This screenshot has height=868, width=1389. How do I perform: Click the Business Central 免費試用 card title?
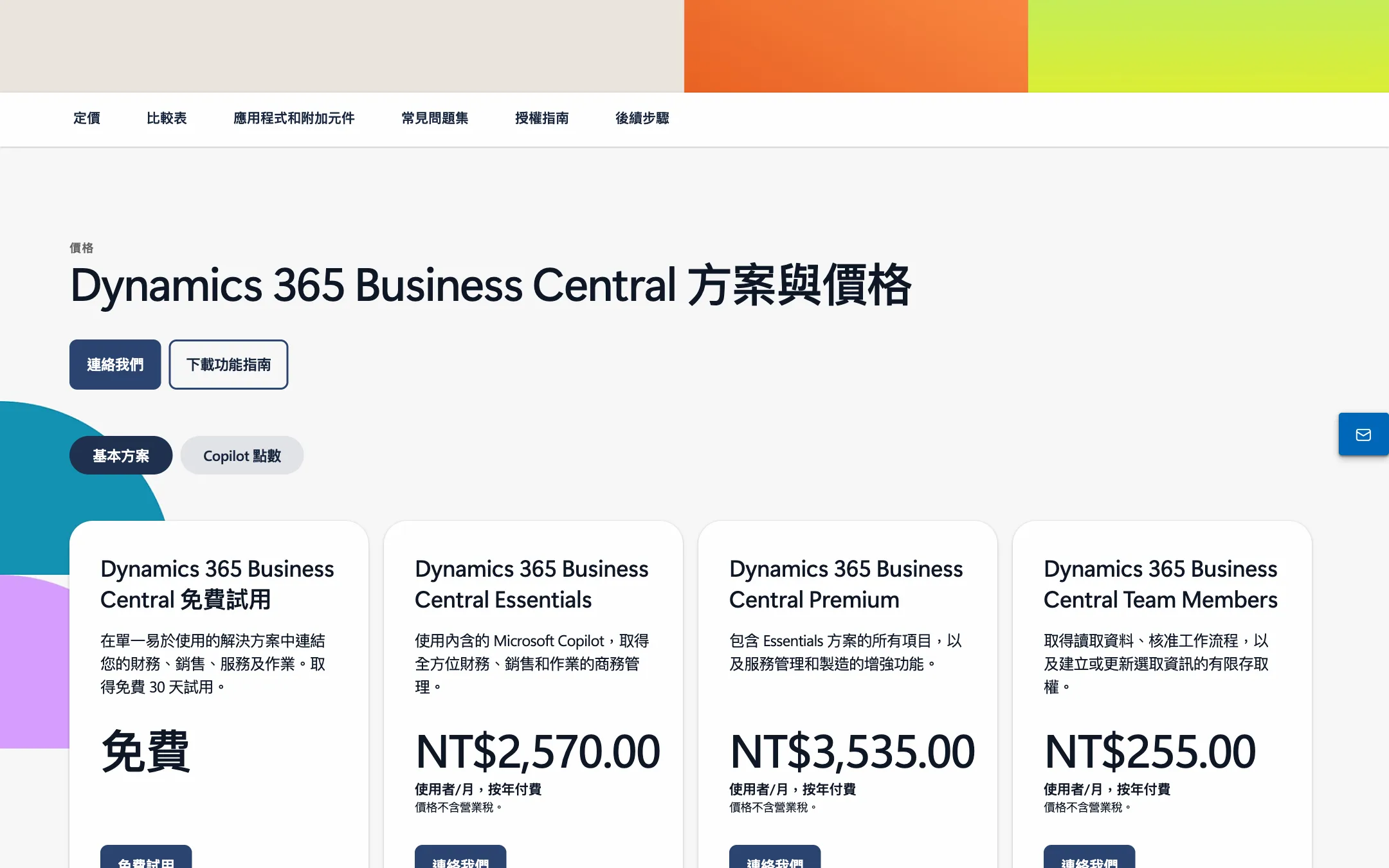[x=217, y=584]
